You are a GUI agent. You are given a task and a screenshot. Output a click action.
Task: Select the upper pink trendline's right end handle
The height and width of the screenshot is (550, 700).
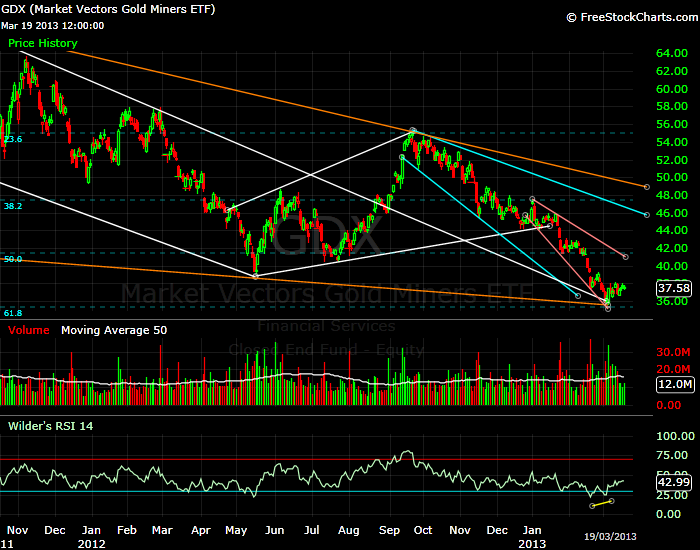625,257
